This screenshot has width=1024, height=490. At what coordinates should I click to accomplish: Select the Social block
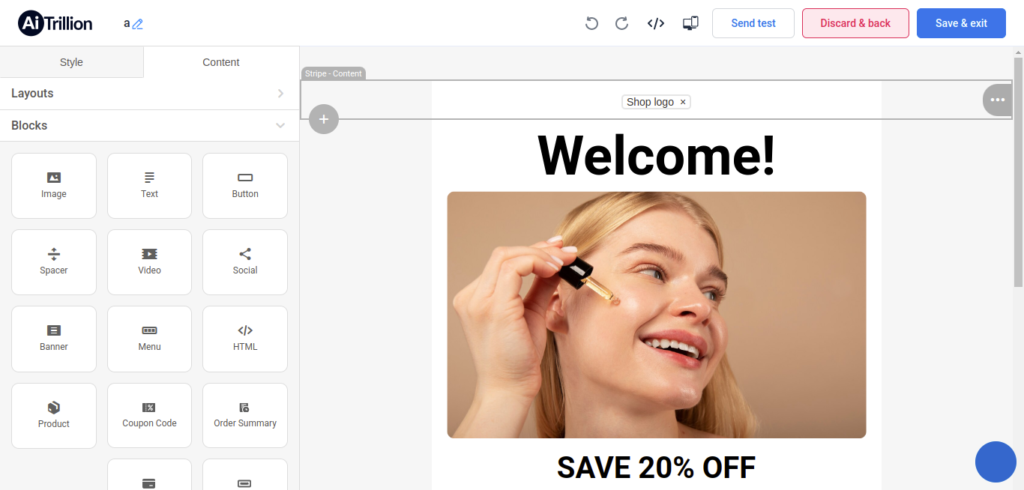tap(245, 262)
